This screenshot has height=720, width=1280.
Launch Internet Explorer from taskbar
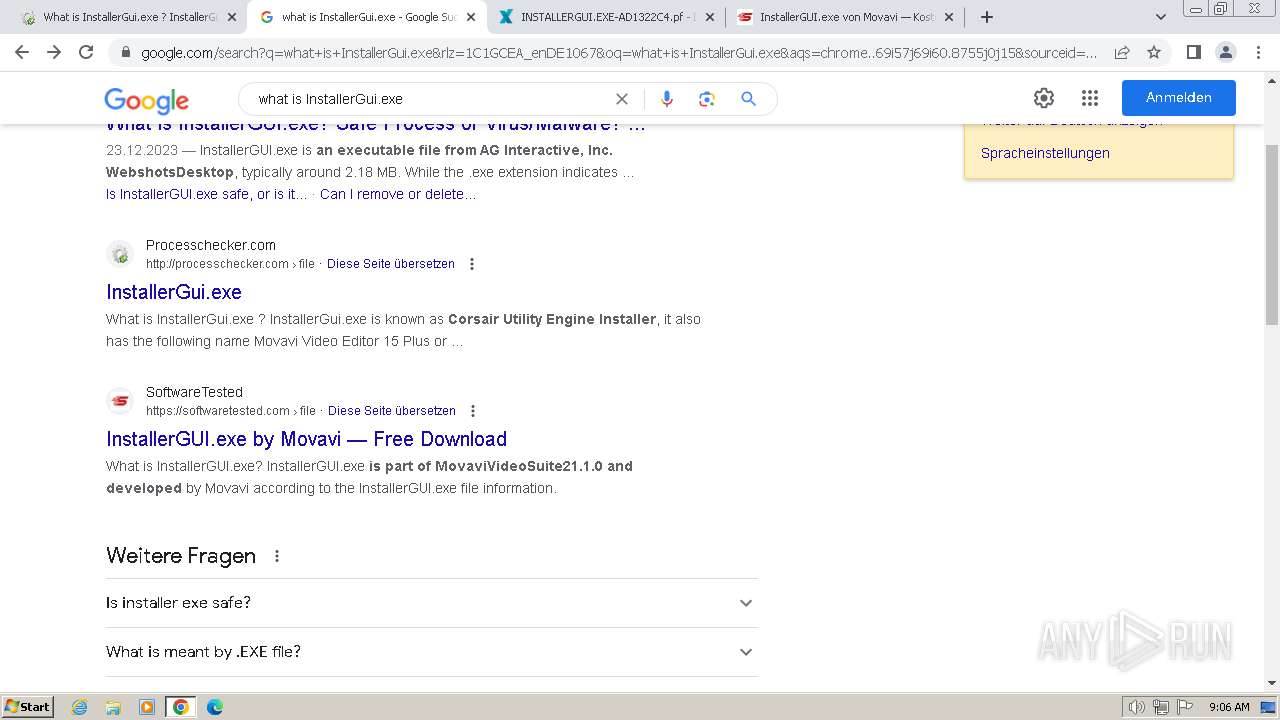[80, 707]
